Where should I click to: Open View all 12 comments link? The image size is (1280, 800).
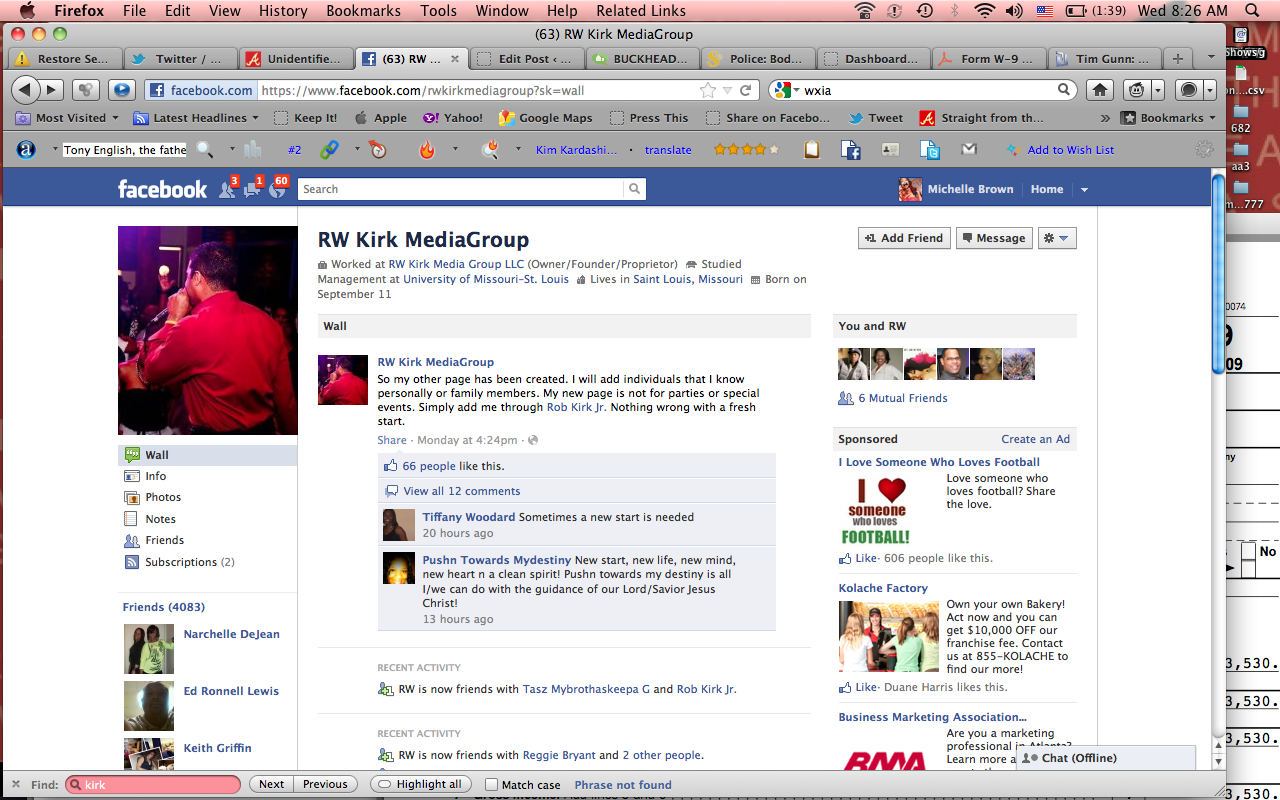(461, 491)
